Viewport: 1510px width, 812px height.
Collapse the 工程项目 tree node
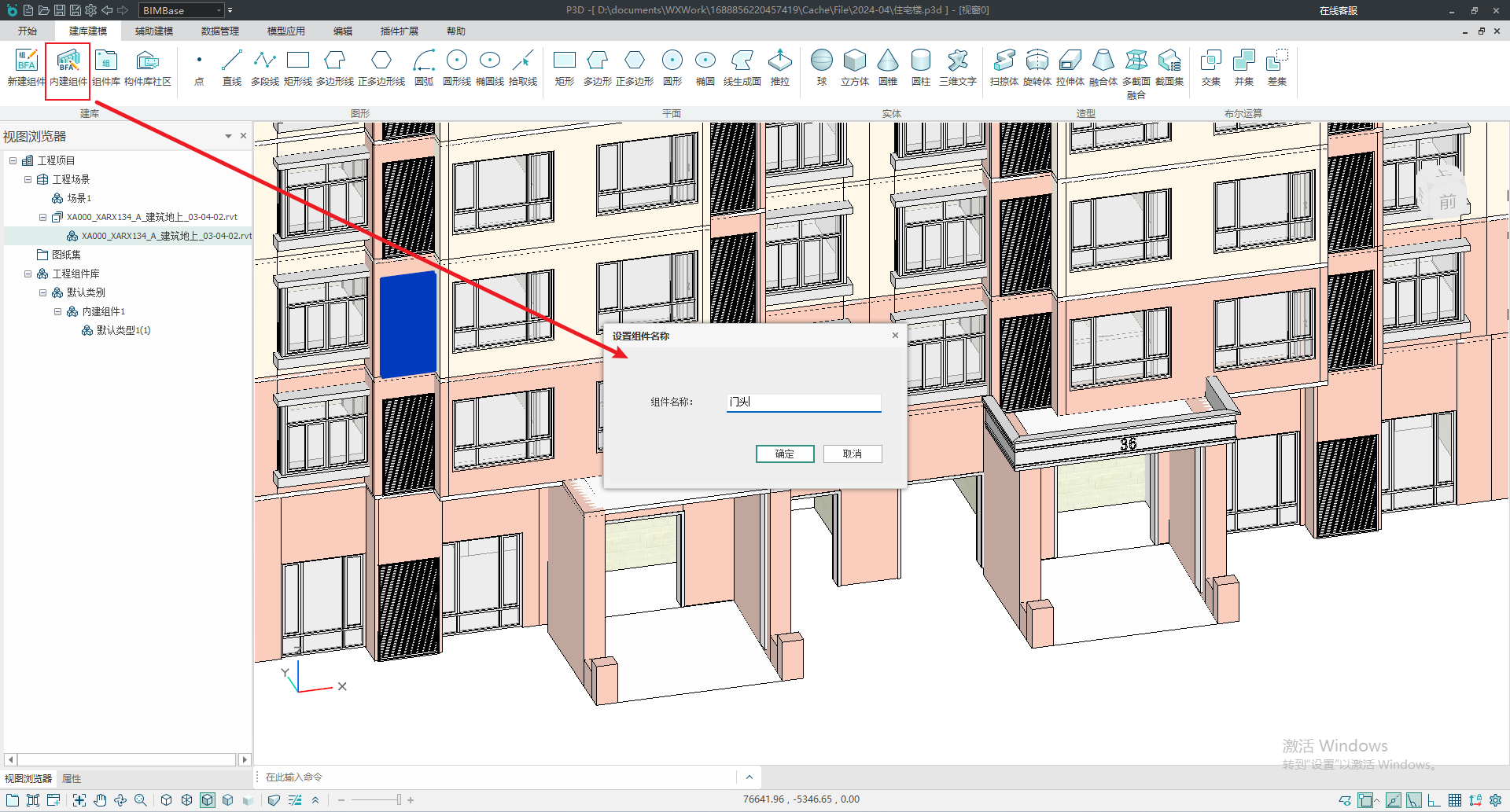pyautogui.click(x=13, y=160)
